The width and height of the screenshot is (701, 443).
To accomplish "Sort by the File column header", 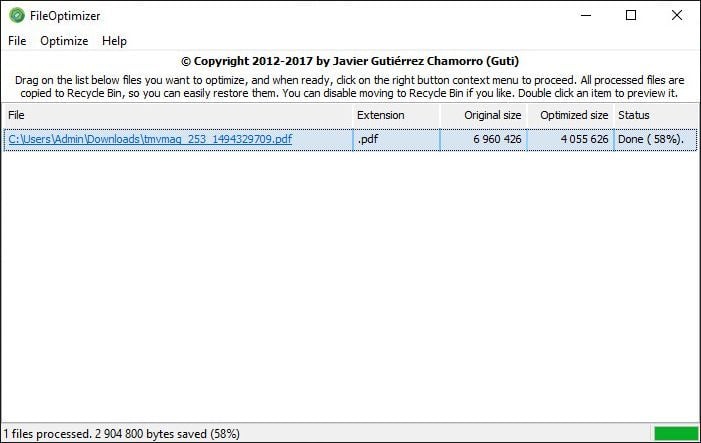I will (x=178, y=115).
